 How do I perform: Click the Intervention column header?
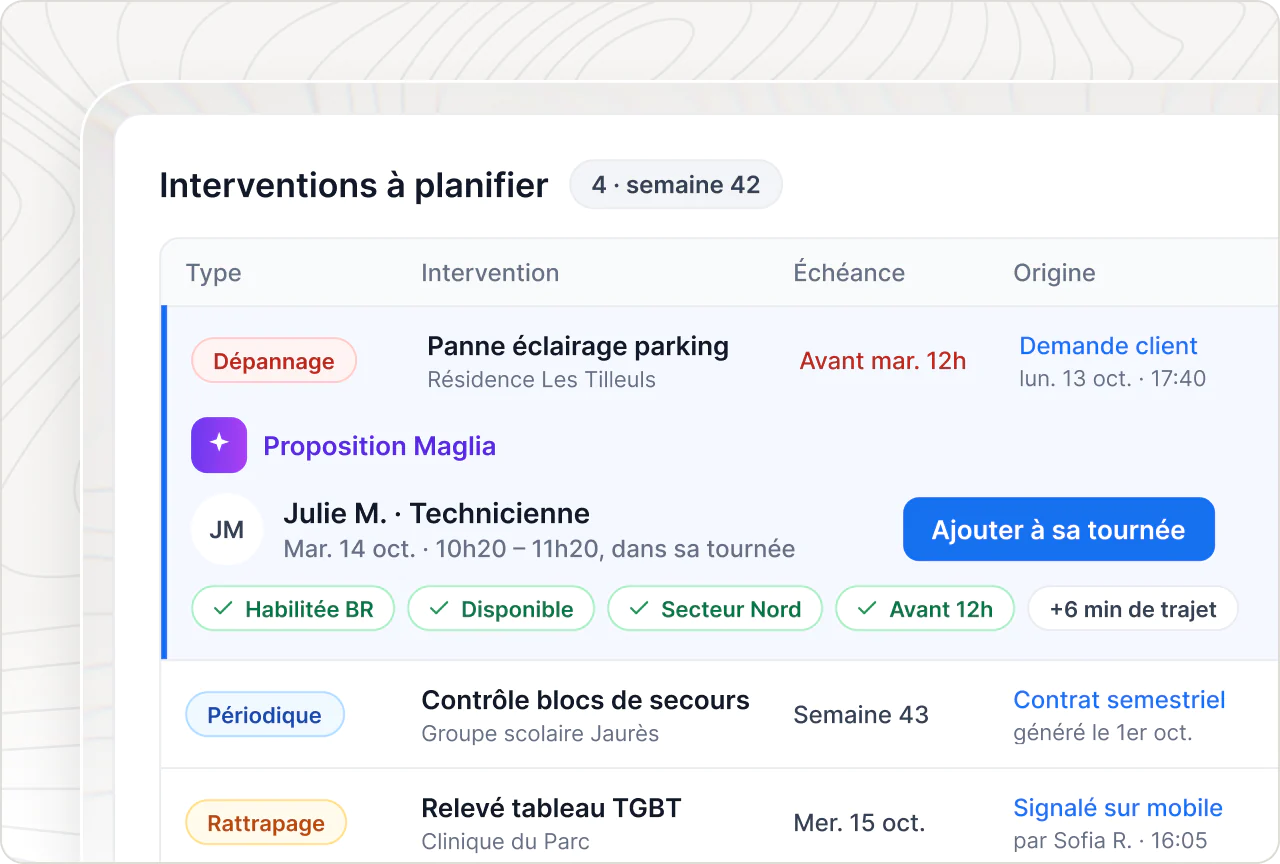[x=490, y=273]
